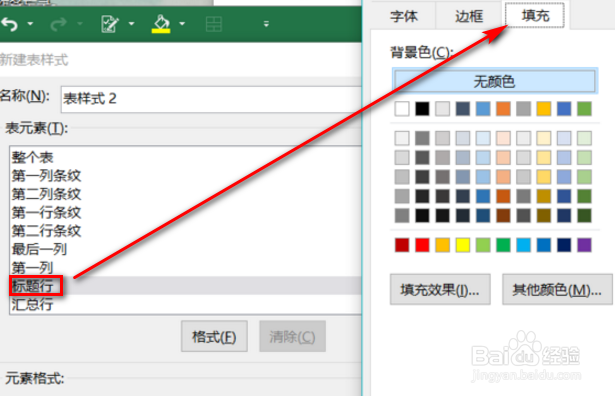
Task: Open 填充效果(I)... dialog button
Action: click(440, 290)
